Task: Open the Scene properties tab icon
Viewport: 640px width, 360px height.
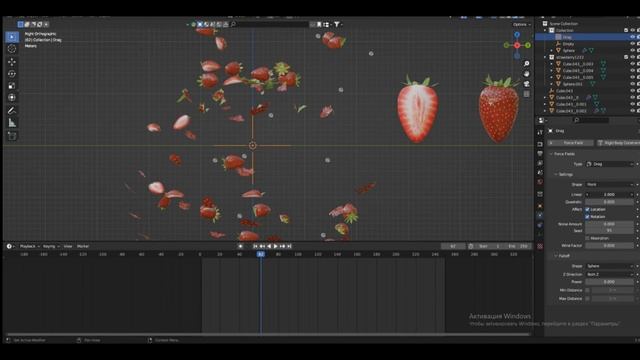Action: pyautogui.click(x=540, y=172)
